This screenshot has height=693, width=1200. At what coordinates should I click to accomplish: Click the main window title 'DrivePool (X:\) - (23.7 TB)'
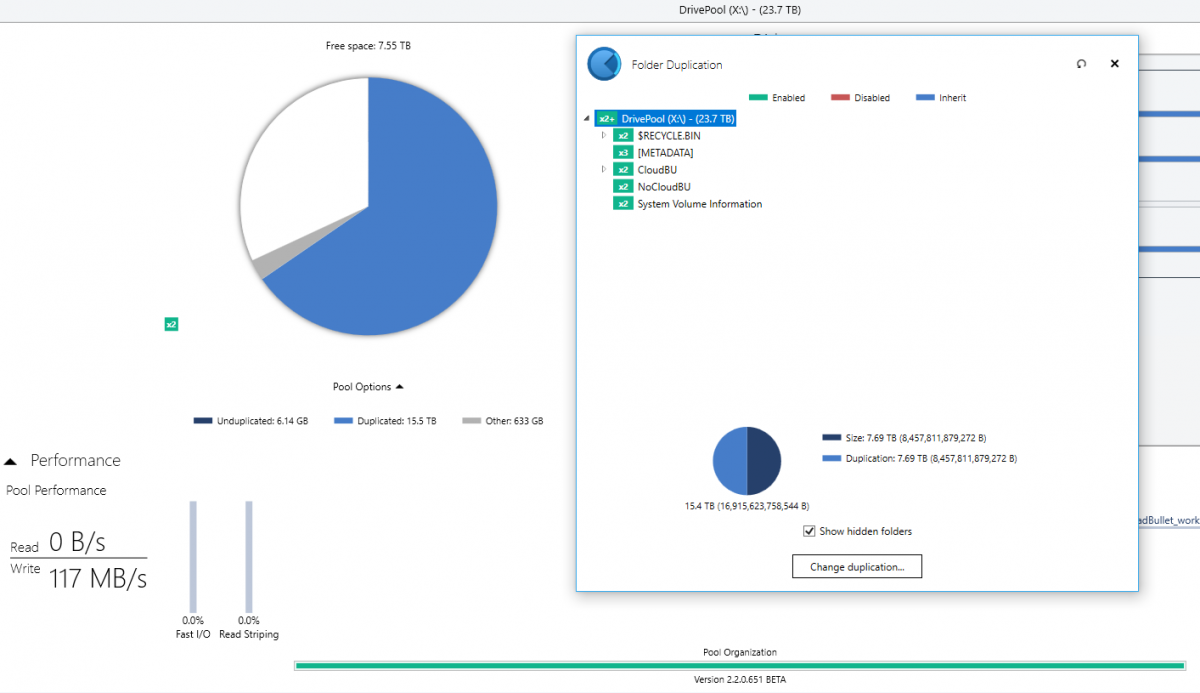click(739, 10)
